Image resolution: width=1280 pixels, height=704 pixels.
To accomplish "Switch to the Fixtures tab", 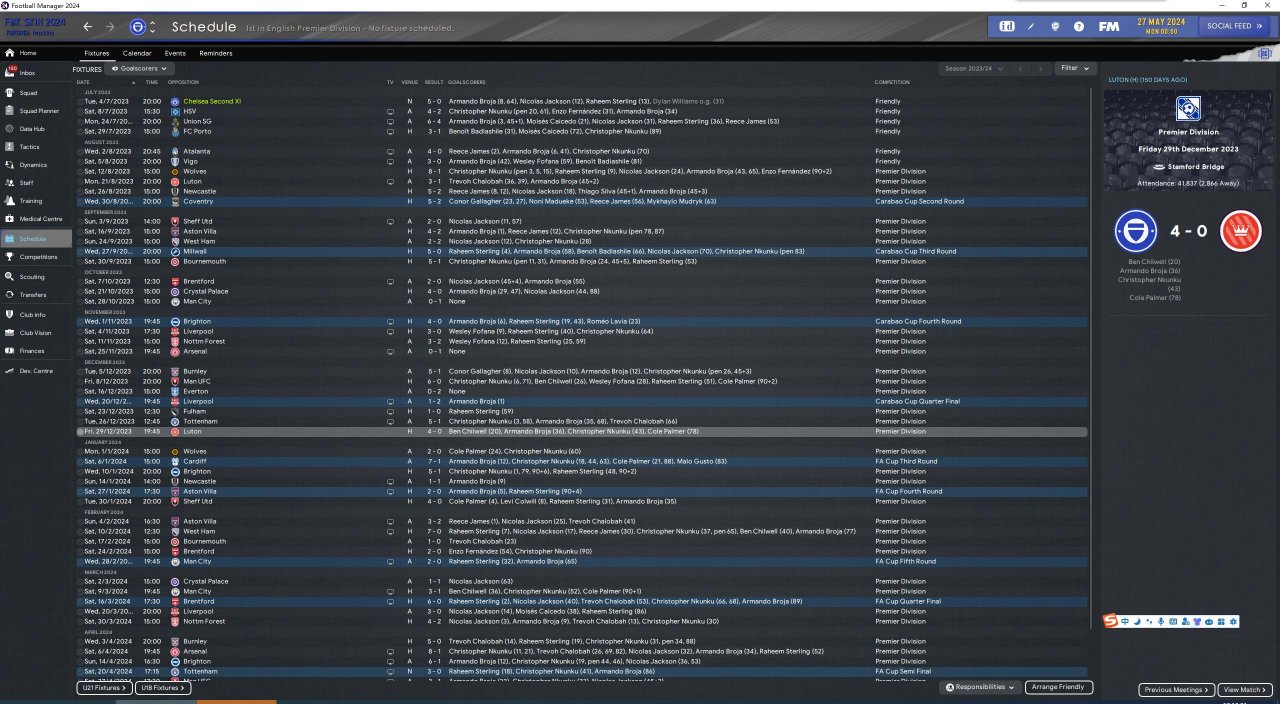I will 97,53.
